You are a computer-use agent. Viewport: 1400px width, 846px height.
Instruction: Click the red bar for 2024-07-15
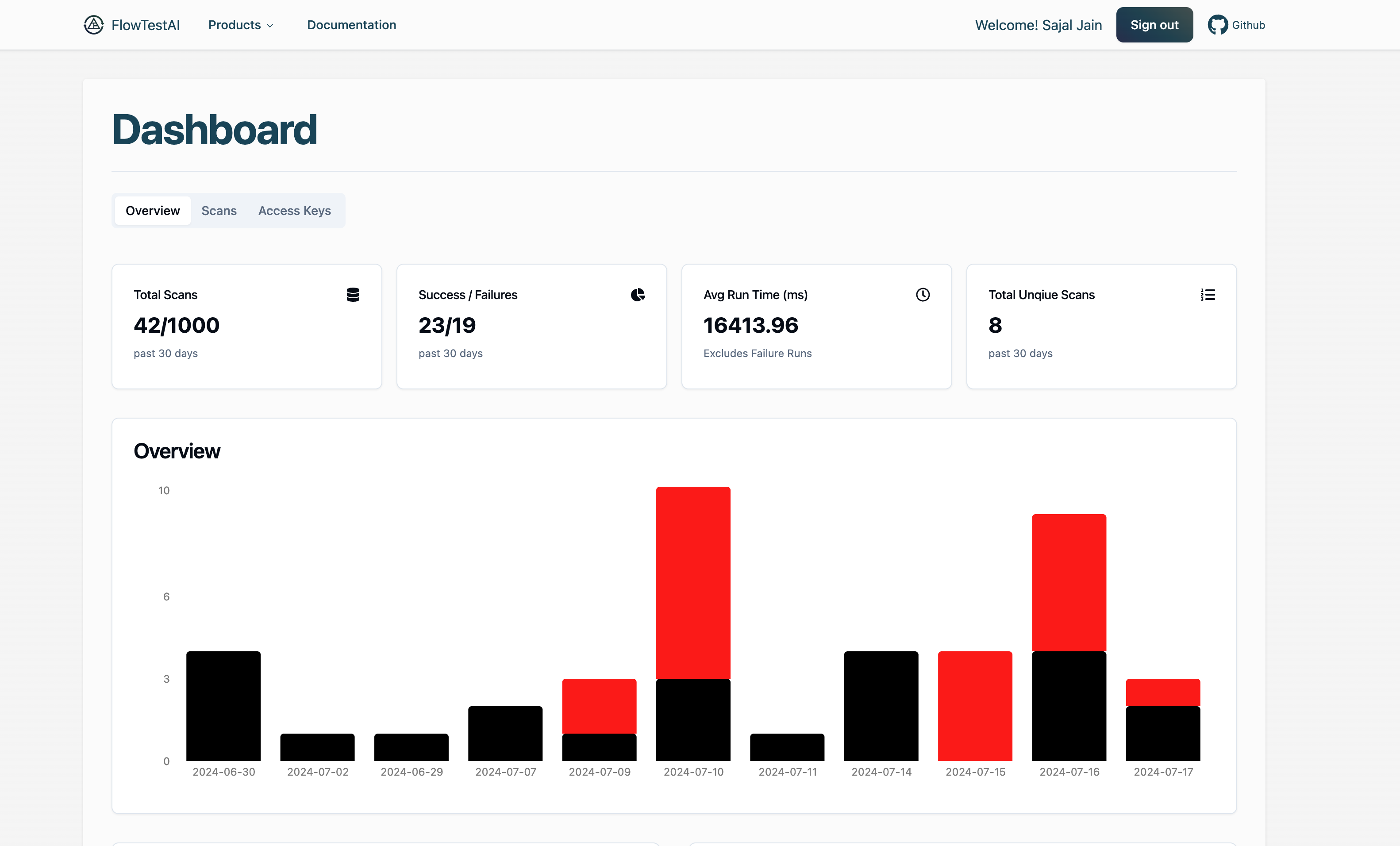[975, 706]
